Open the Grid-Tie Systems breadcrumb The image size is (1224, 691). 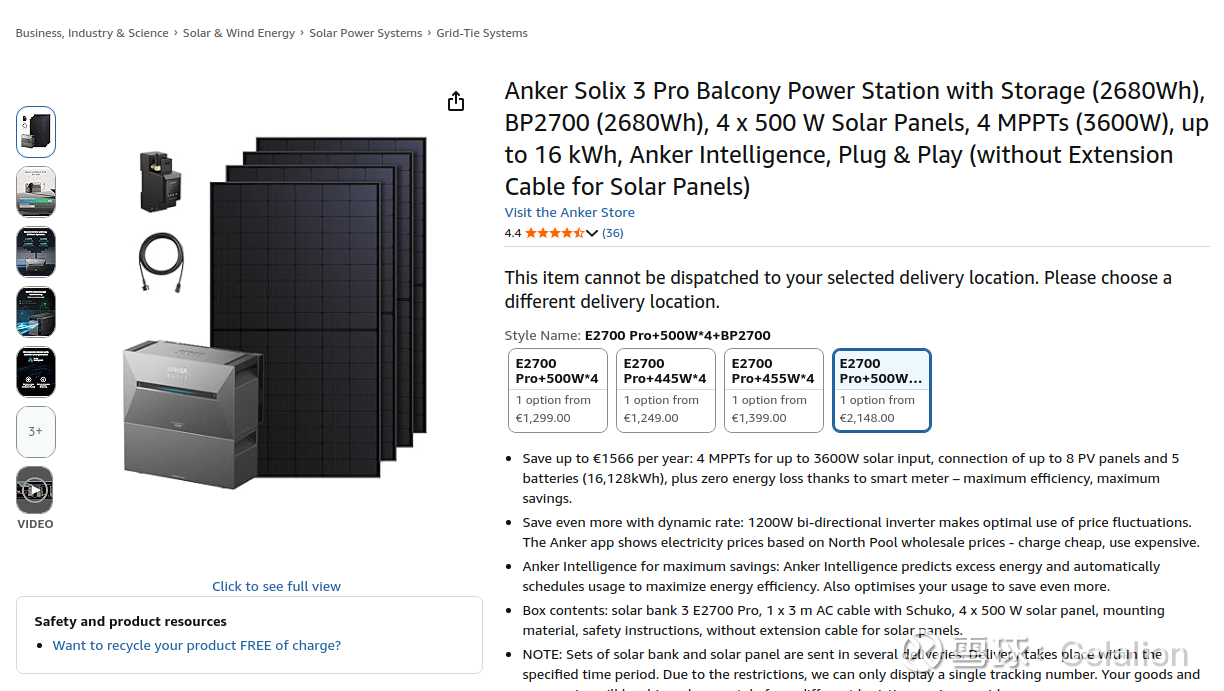[x=482, y=33]
